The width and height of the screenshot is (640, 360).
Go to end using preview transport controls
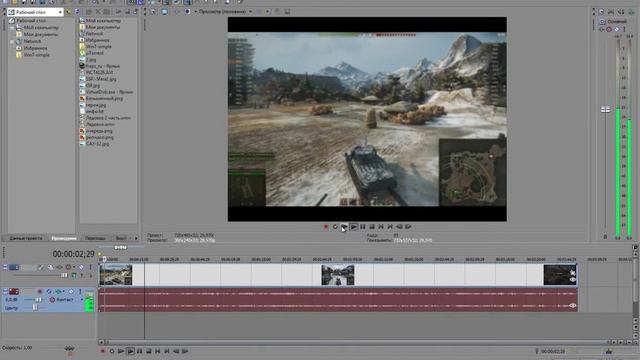point(390,227)
